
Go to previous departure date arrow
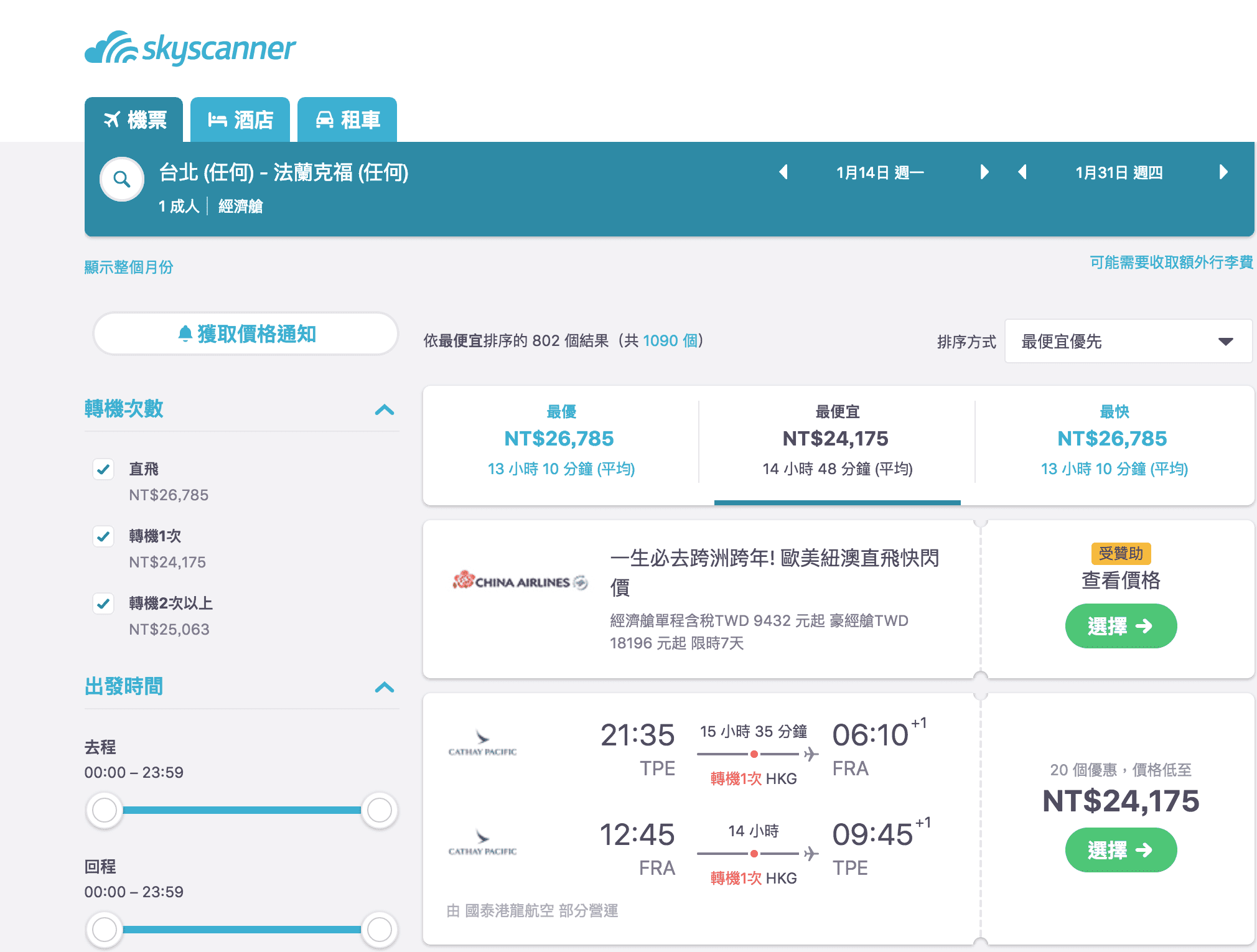click(x=784, y=172)
